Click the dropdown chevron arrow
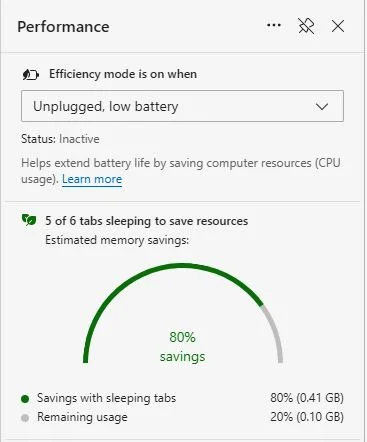Viewport: 367px width, 442px height. pyautogui.click(x=322, y=107)
